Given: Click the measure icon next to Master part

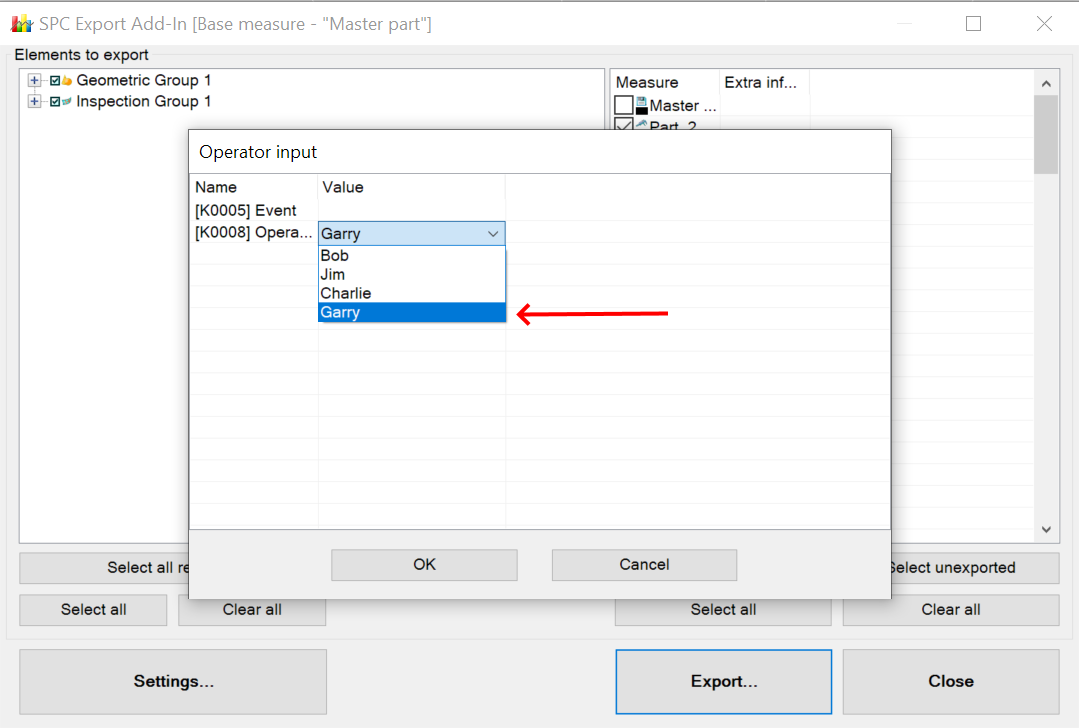Looking at the screenshot, I should 641,104.
